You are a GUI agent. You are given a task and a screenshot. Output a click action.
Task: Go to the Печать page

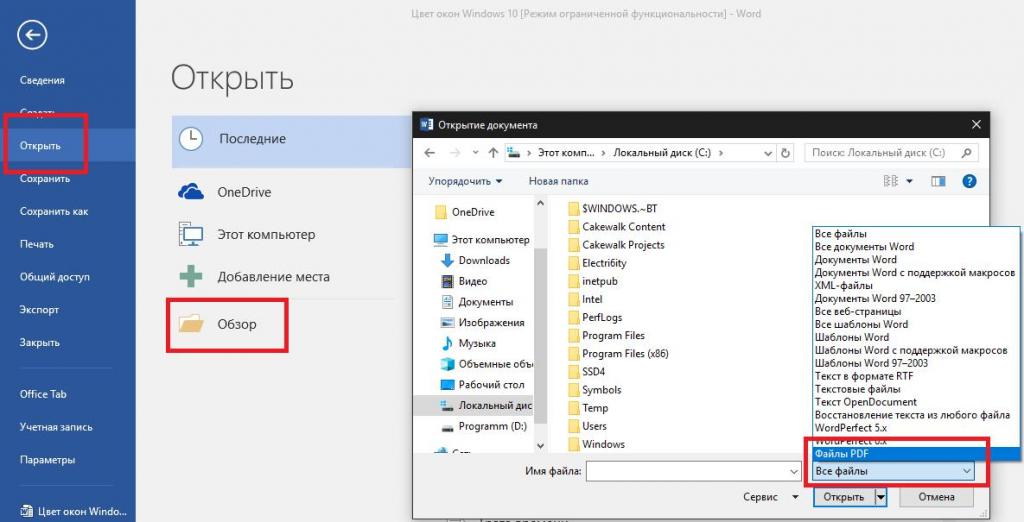click(x=37, y=244)
